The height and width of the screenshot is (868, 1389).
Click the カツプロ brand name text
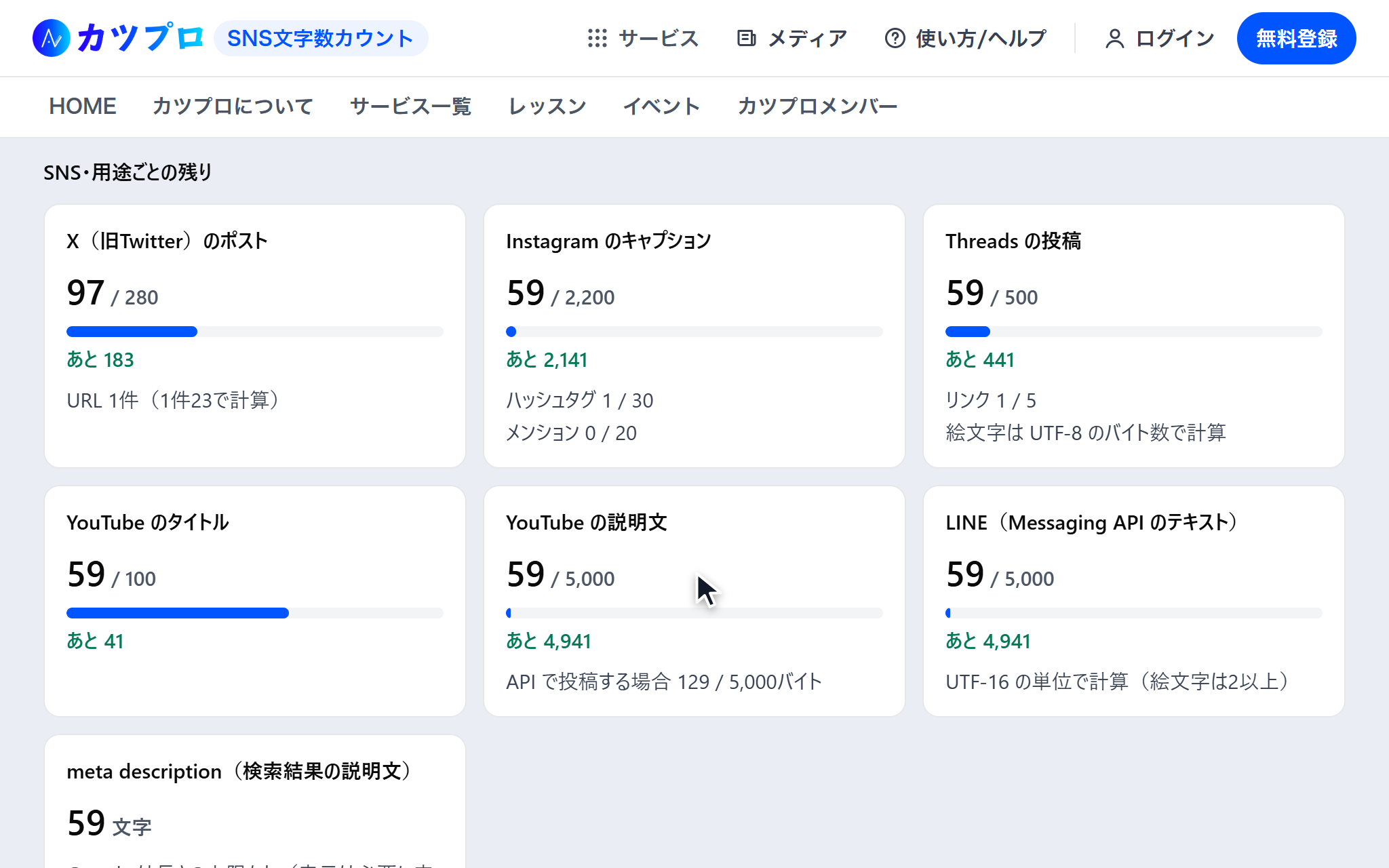click(140, 38)
